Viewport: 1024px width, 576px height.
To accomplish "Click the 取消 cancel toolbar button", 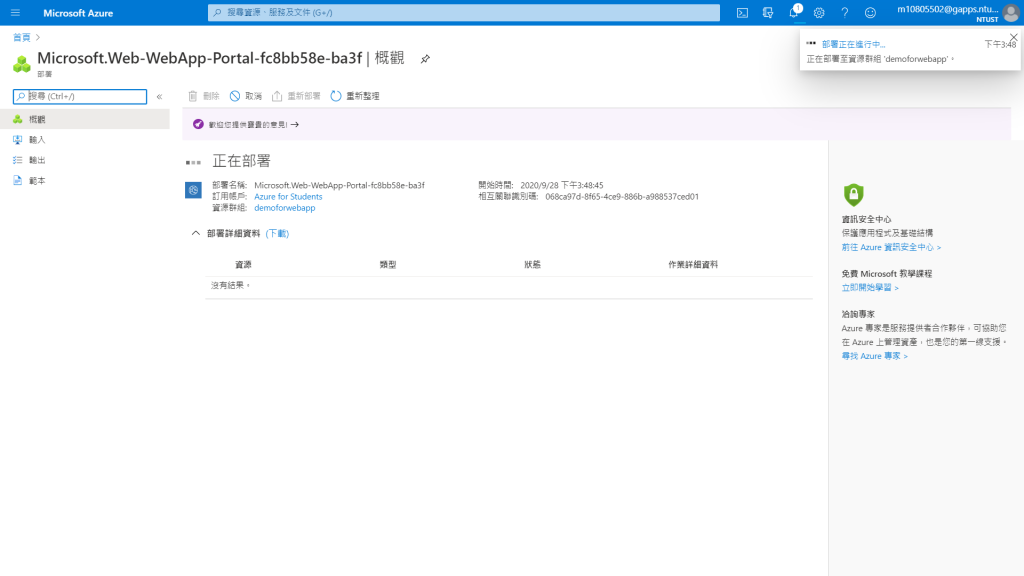I will click(x=246, y=96).
